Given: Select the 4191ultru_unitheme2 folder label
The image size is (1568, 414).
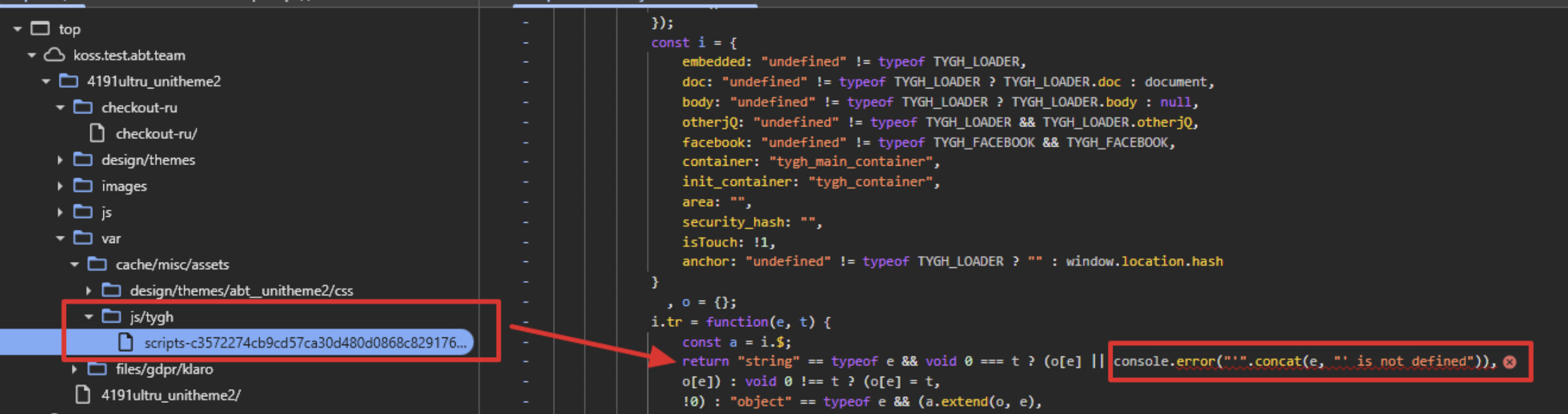Looking at the screenshot, I should pos(154,81).
